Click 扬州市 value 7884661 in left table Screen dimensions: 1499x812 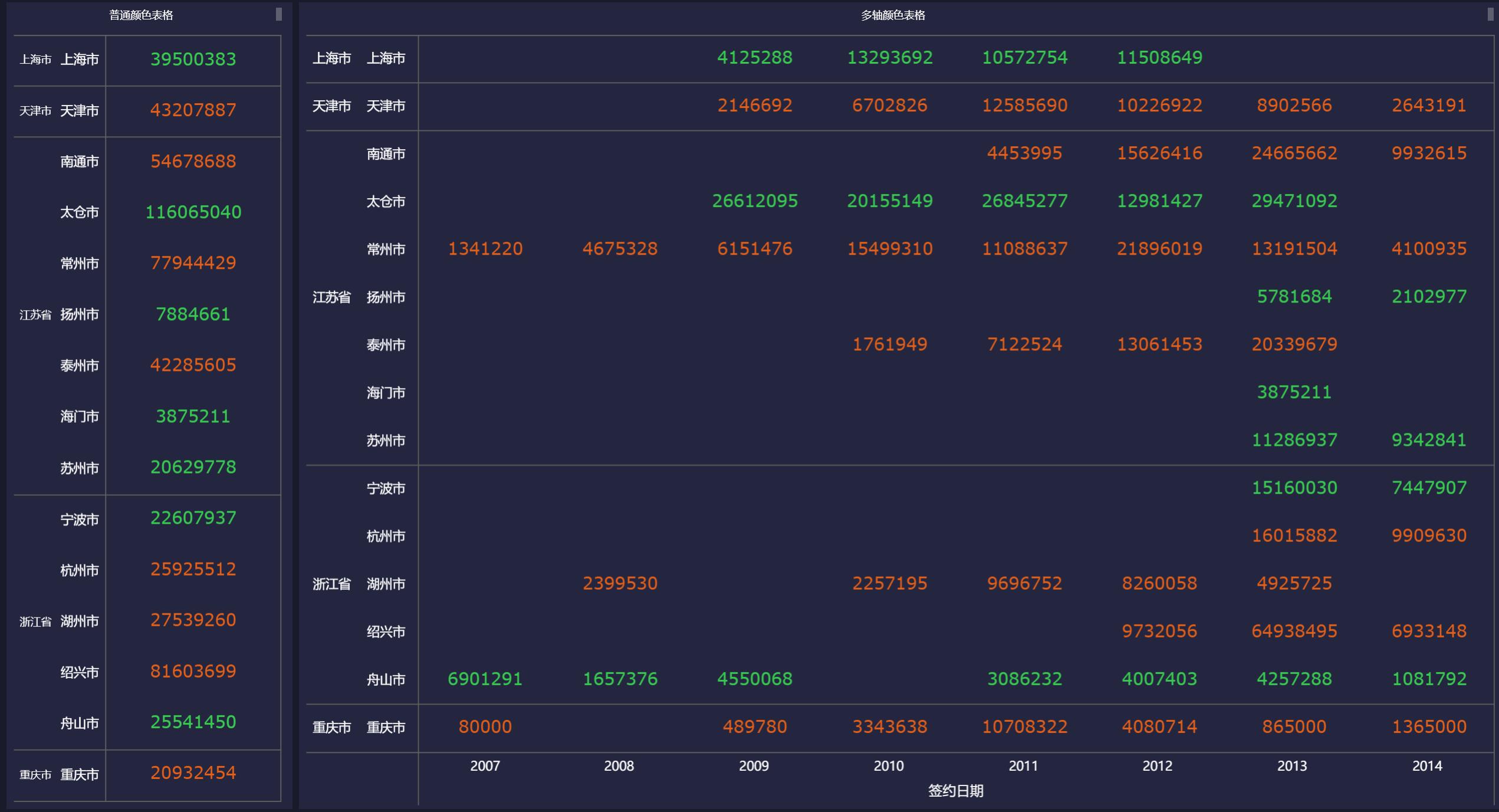tap(193, 314)
